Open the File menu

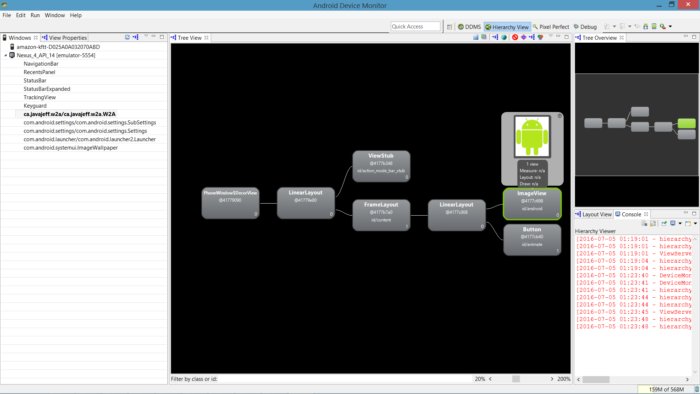coord(6,15)
